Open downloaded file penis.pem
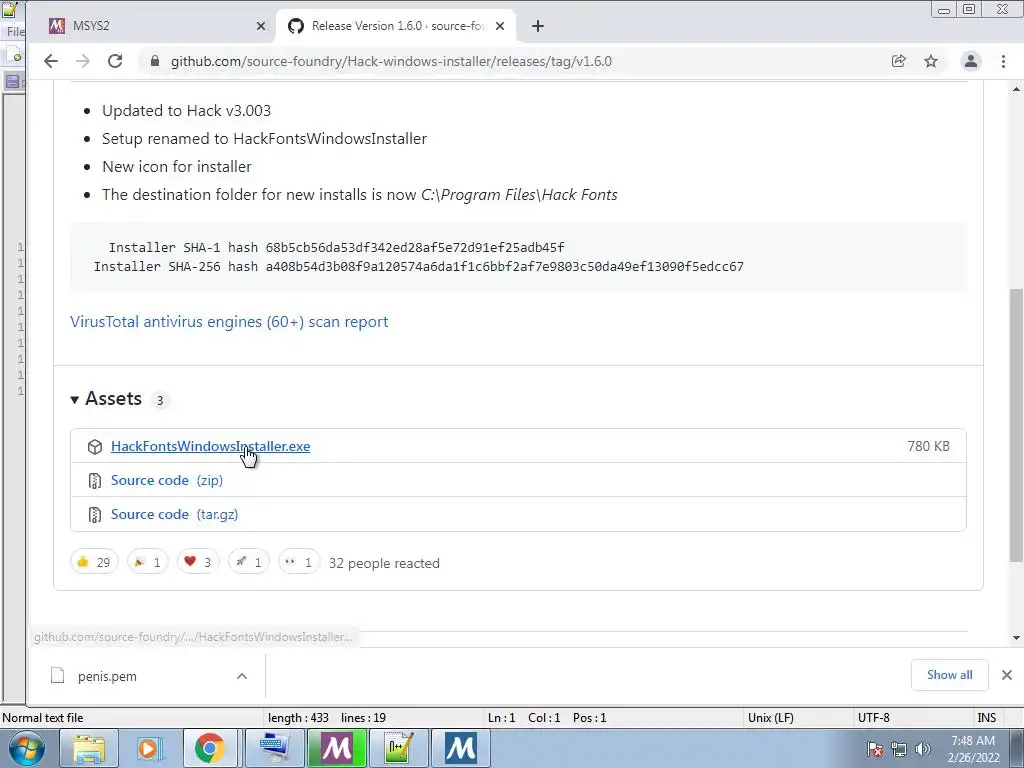The height and width of the screenshot is (768, 1024). click(x=107, y=677)
